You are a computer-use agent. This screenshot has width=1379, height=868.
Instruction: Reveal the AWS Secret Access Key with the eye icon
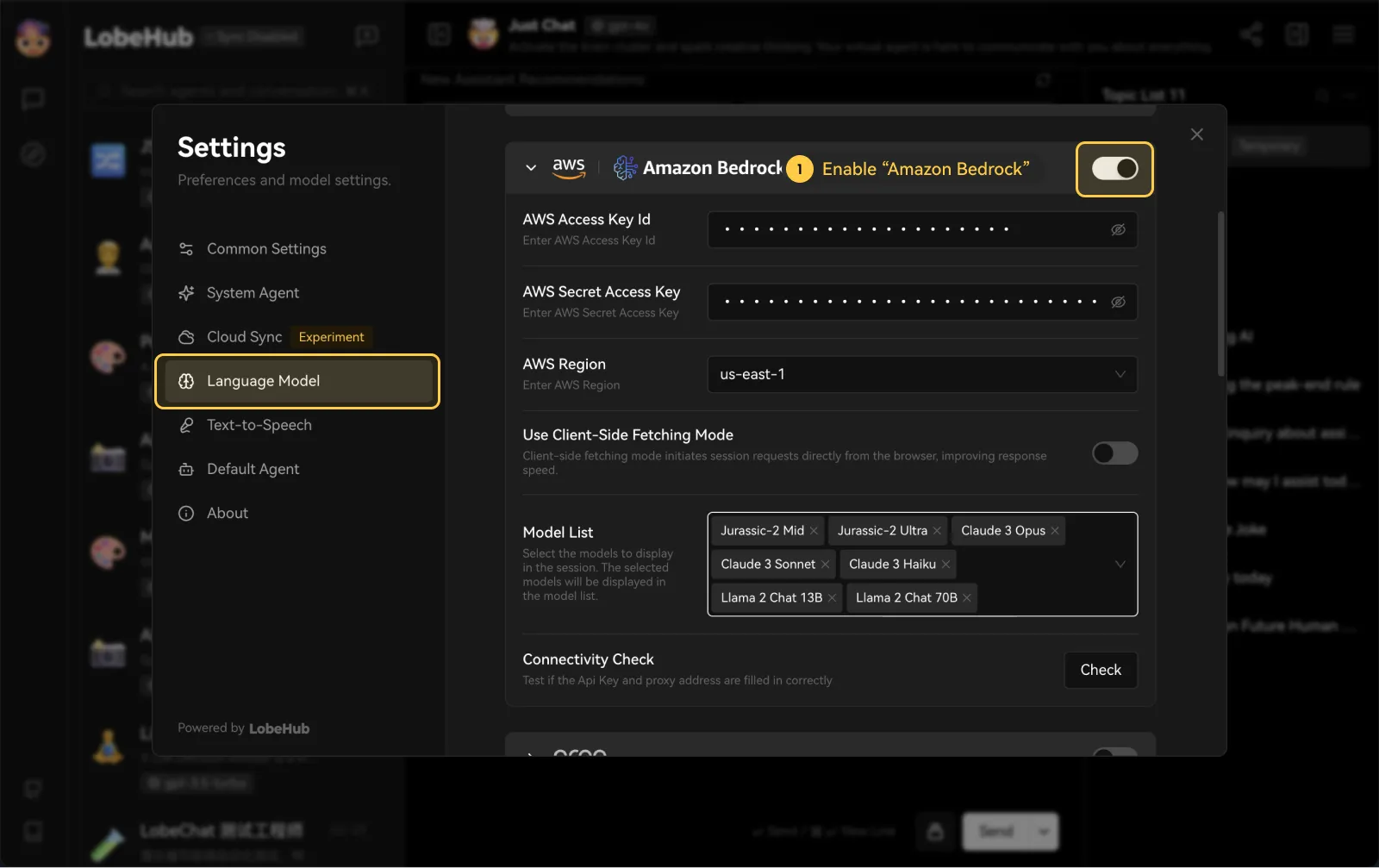(1118, 302)
